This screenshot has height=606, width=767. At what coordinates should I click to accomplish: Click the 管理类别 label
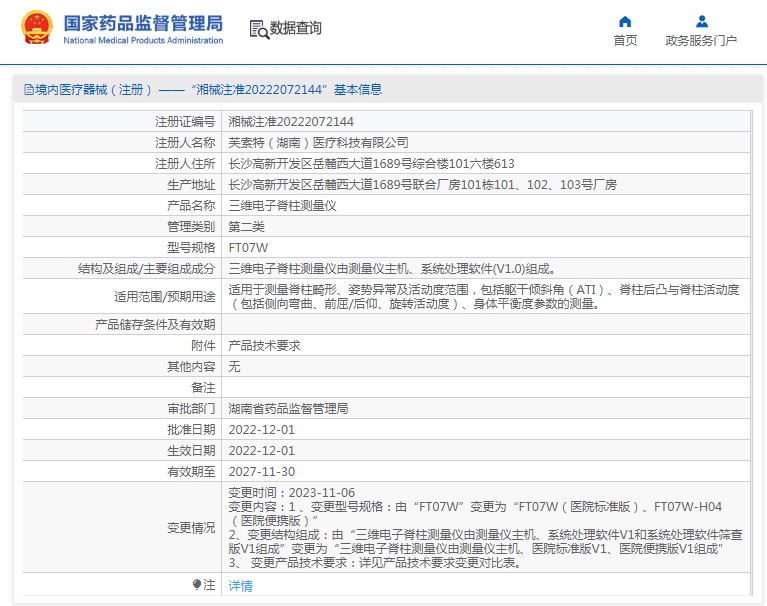pyautogui.click(x=191, y=226)
